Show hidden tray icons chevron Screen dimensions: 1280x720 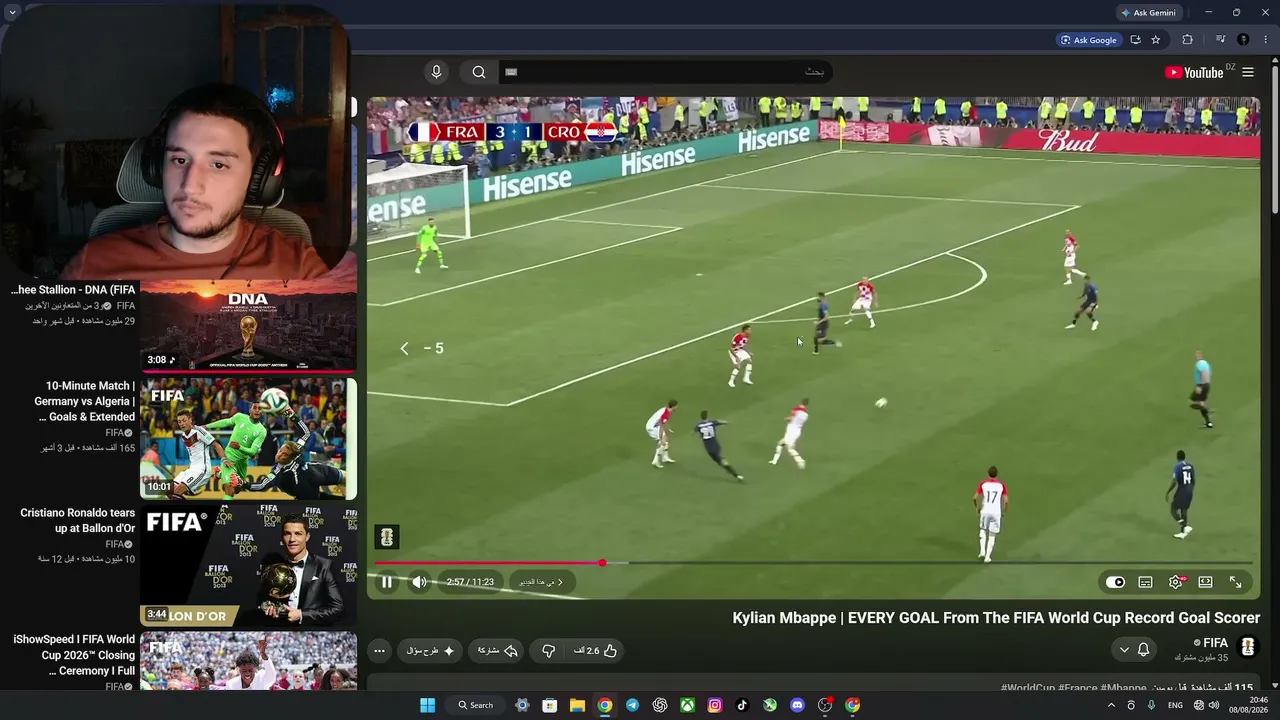coord(1110,705)
